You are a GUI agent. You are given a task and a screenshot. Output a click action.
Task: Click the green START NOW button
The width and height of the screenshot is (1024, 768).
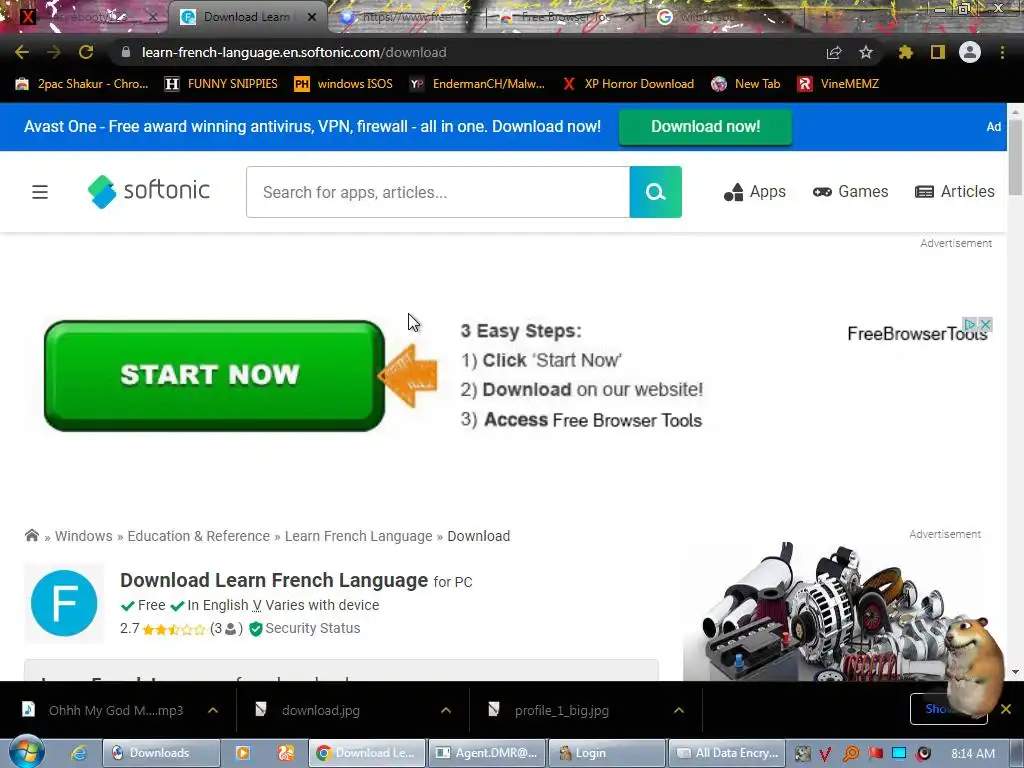tap(214, 376)
